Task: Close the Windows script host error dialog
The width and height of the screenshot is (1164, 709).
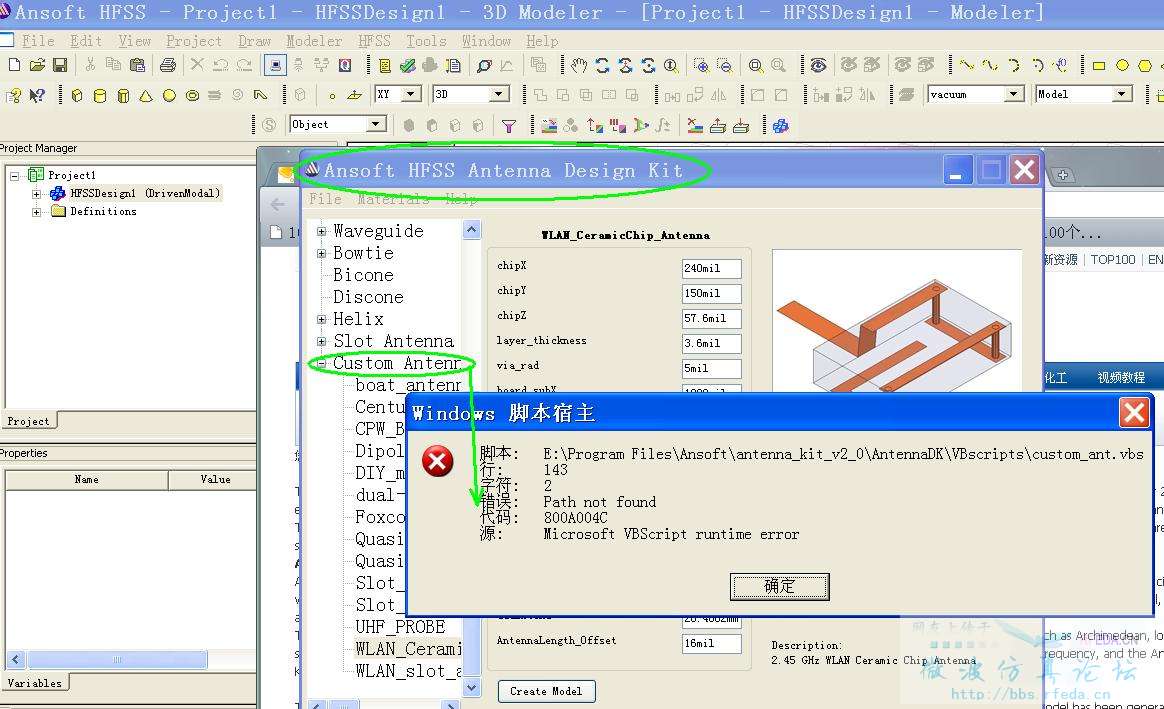Action: point(1134,413)
